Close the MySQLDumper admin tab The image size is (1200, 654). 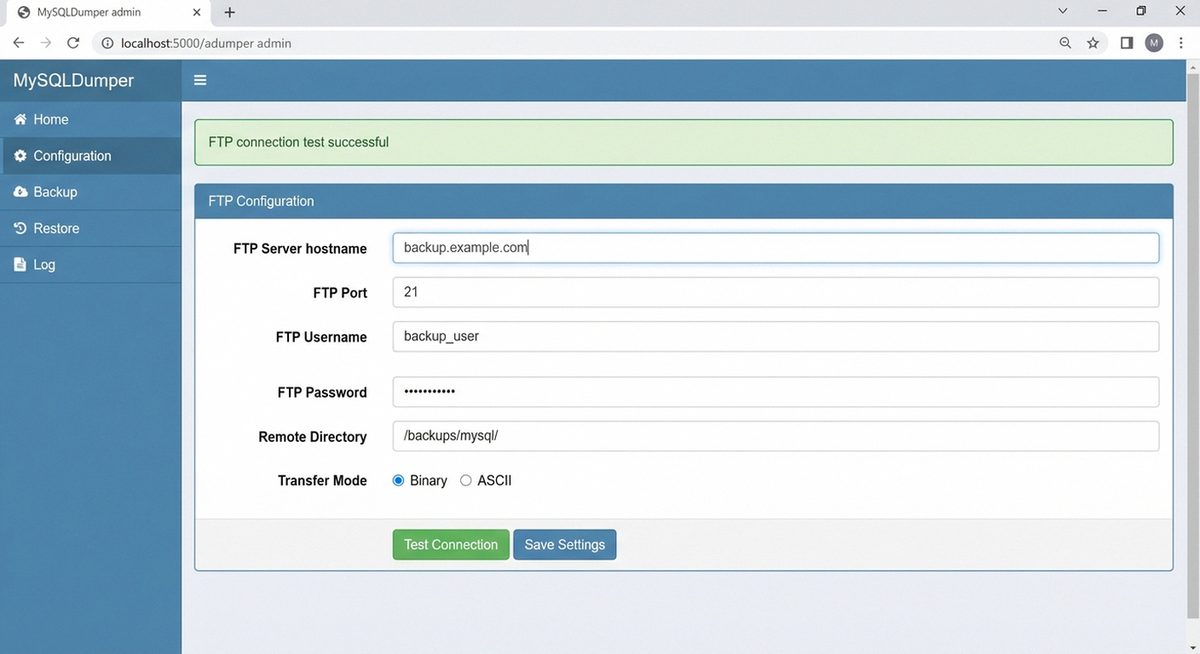click(x=197, y=12)
